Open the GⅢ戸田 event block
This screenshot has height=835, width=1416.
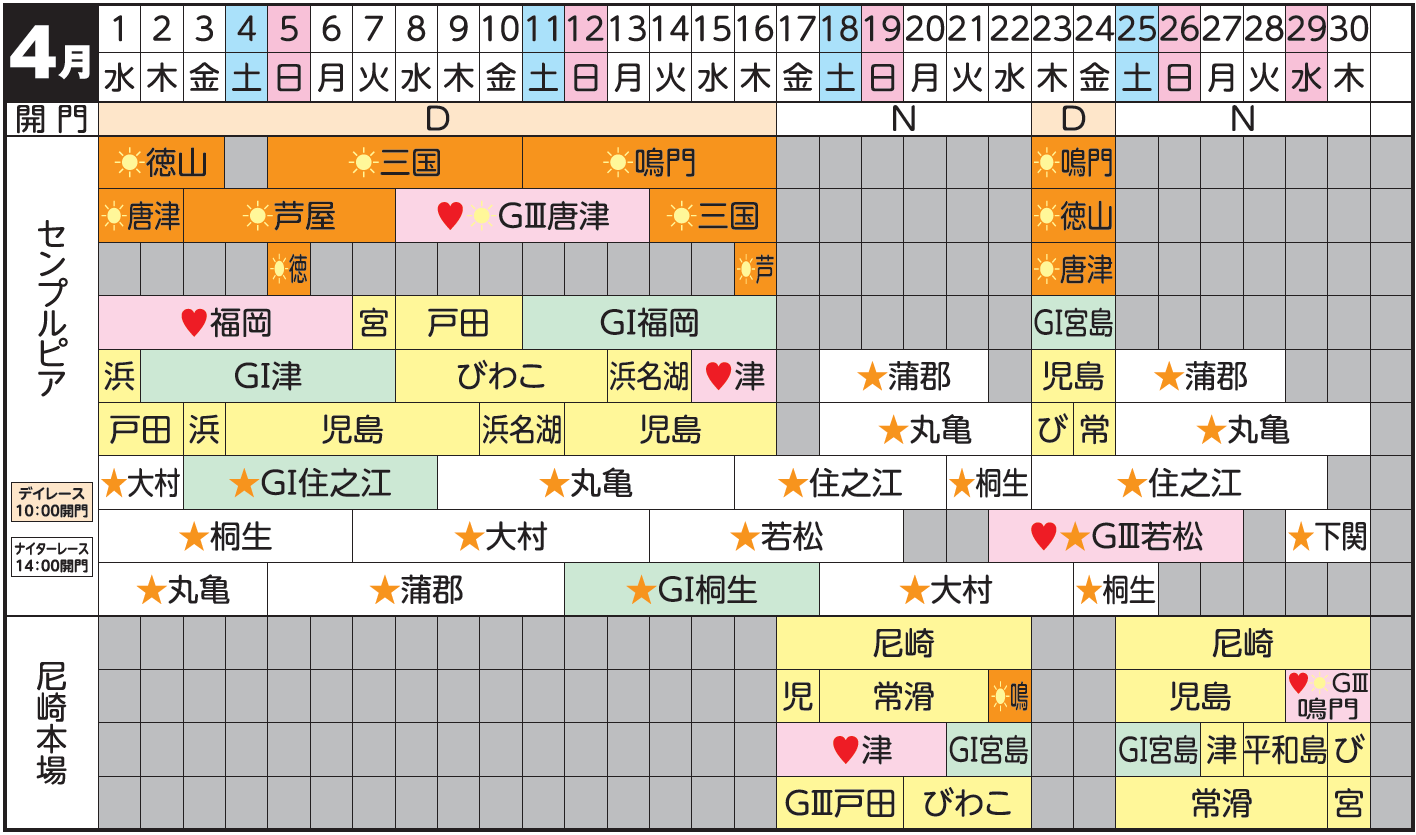pyautogui.click(x=840, y=803)
